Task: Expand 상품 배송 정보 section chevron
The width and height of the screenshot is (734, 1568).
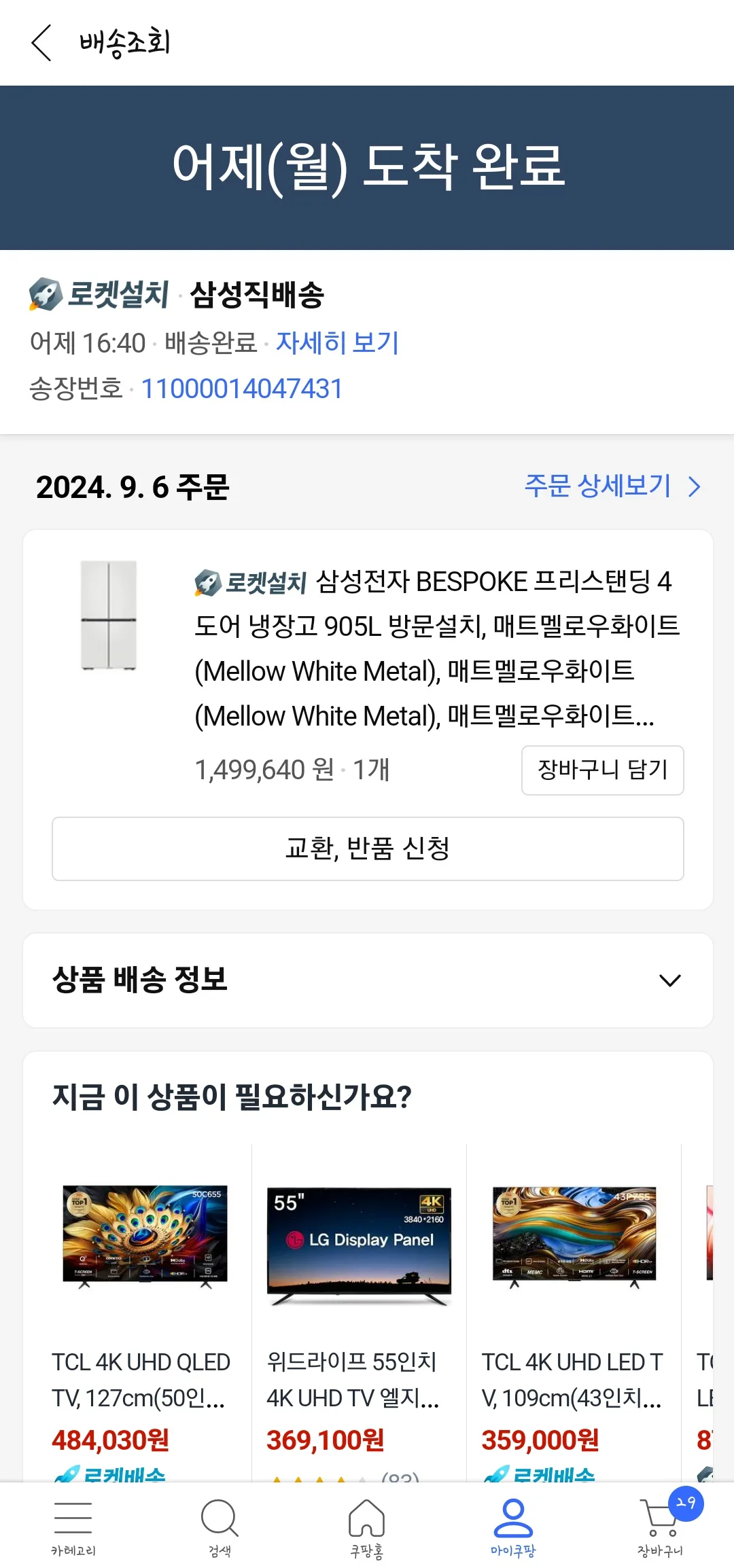Action: coord(670,980)
